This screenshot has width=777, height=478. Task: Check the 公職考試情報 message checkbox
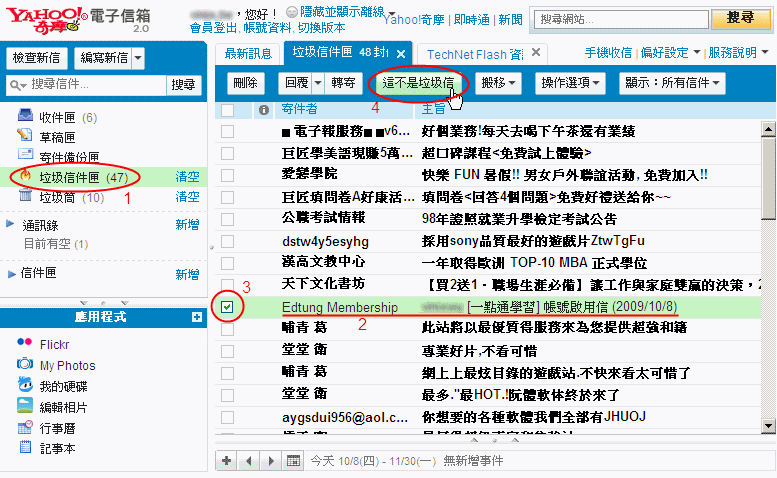pos(227,219)
